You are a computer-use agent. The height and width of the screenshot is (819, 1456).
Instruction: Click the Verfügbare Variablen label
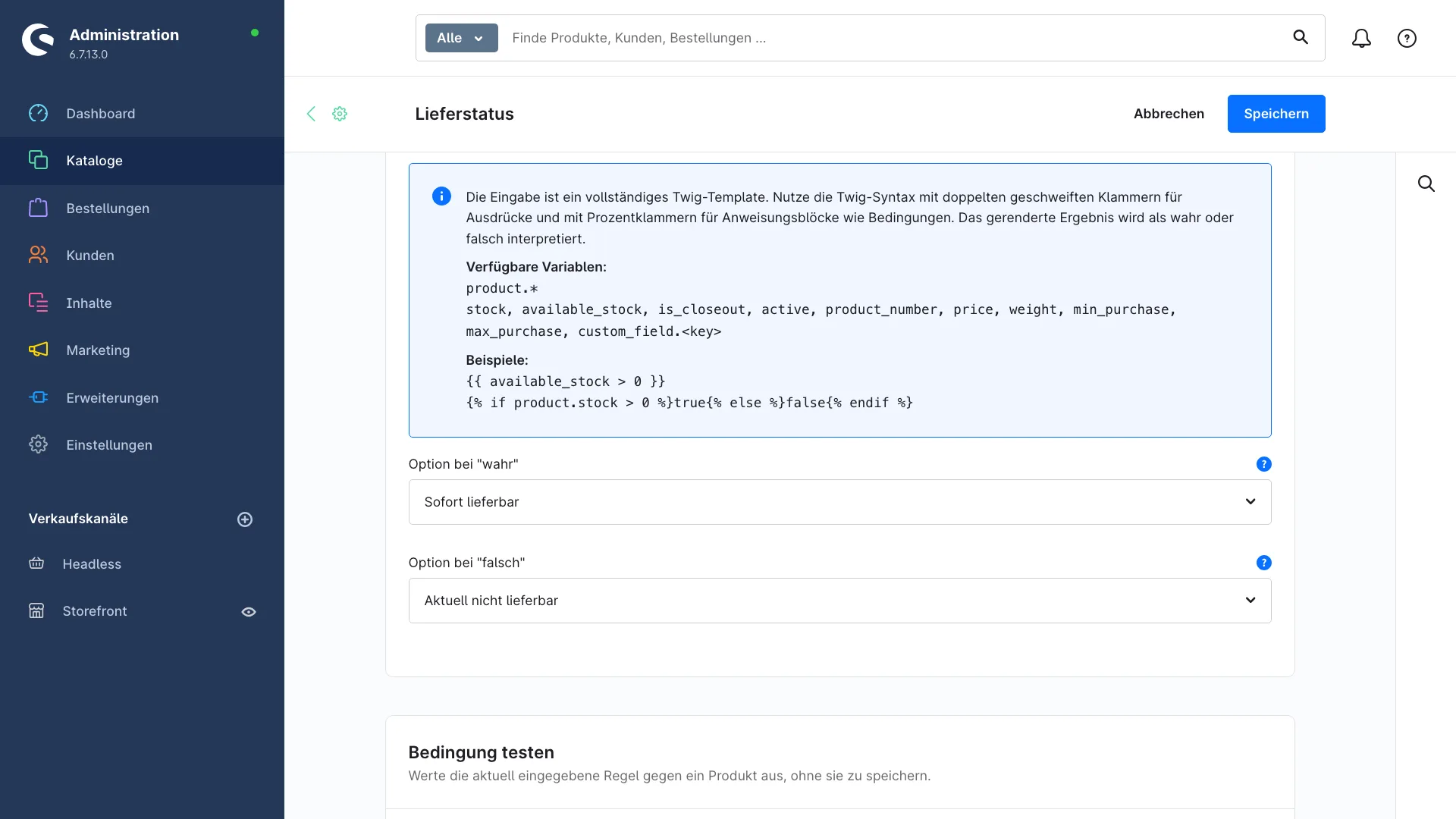point(536,267)
